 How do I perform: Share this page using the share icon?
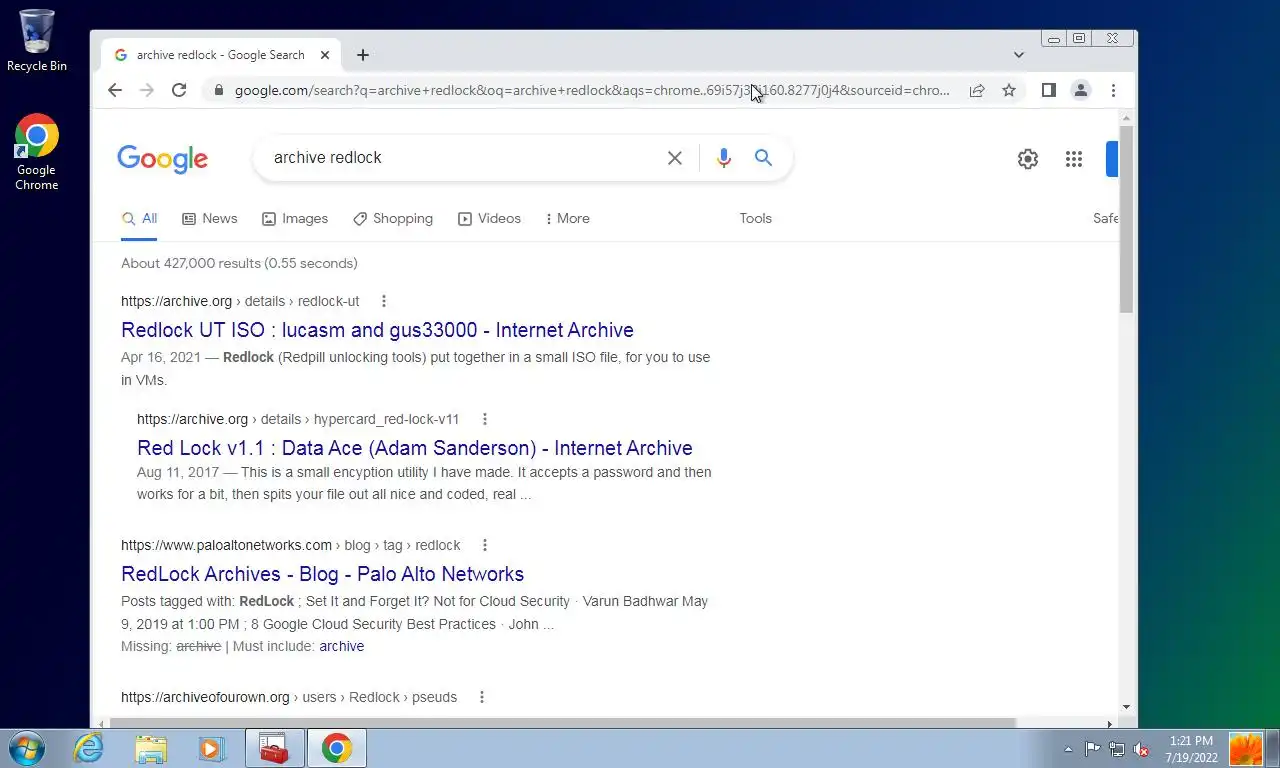click(x=977, y=90)
